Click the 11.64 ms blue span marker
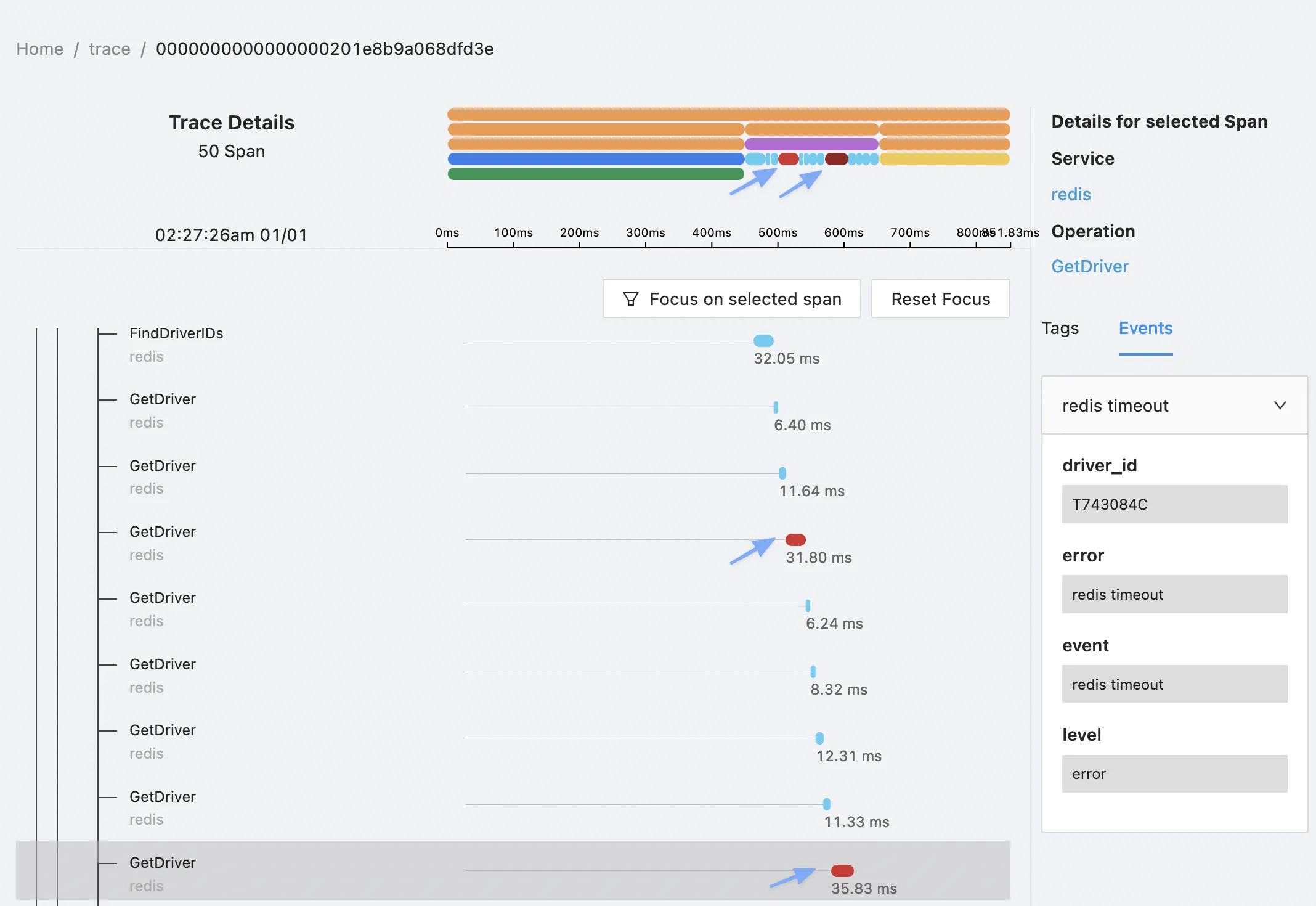This screenshot has width=1316, height=906. tap(782, 473)
